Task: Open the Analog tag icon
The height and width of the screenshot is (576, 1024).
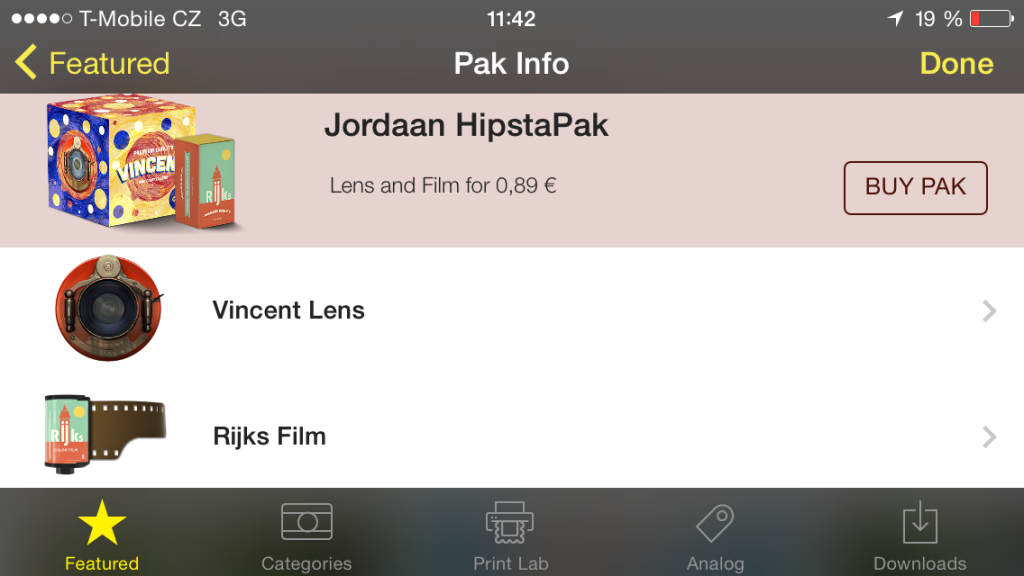Action: click(715, 523)
